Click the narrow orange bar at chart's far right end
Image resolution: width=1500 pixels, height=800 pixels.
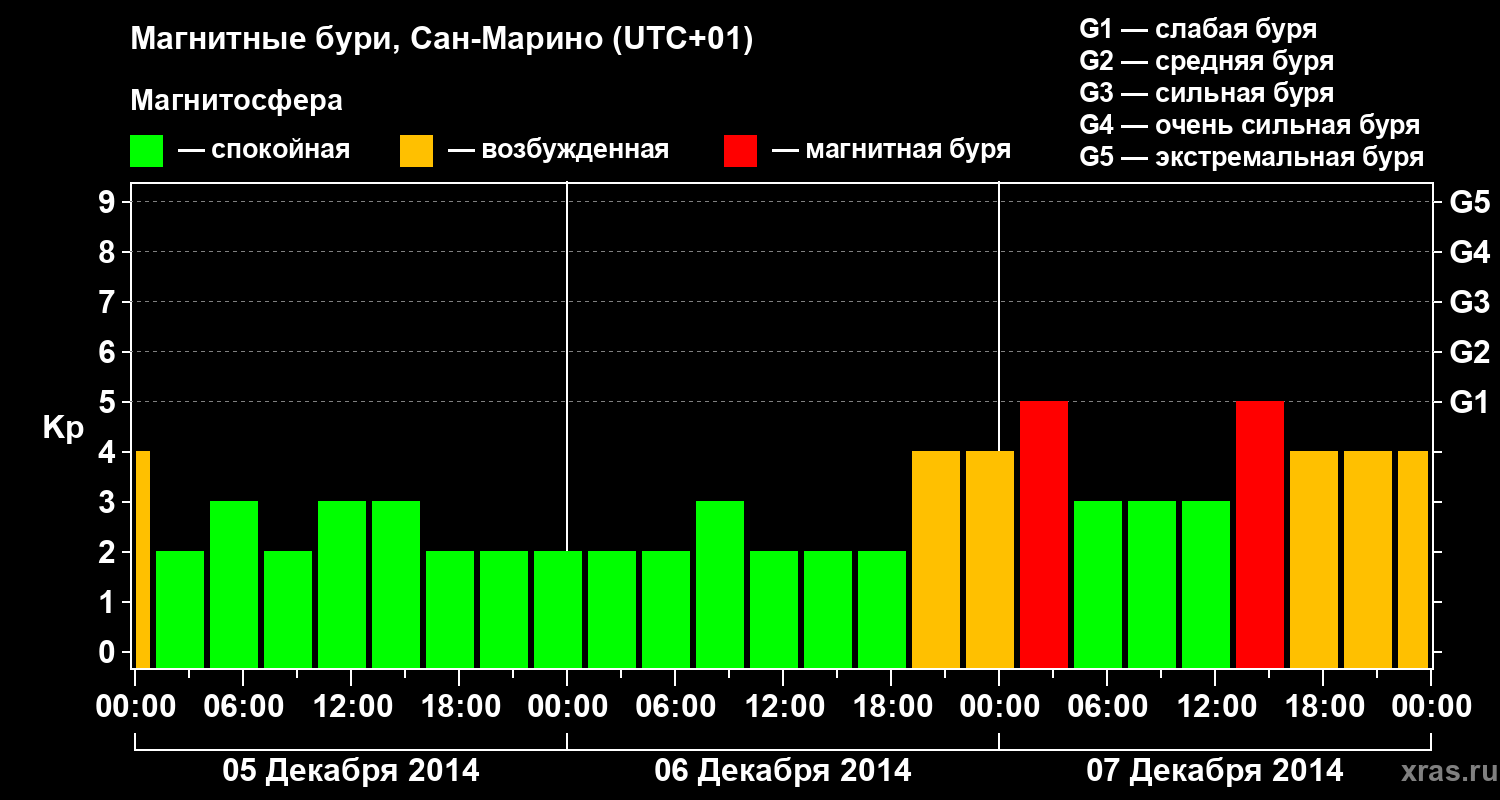click(1413, 560)
